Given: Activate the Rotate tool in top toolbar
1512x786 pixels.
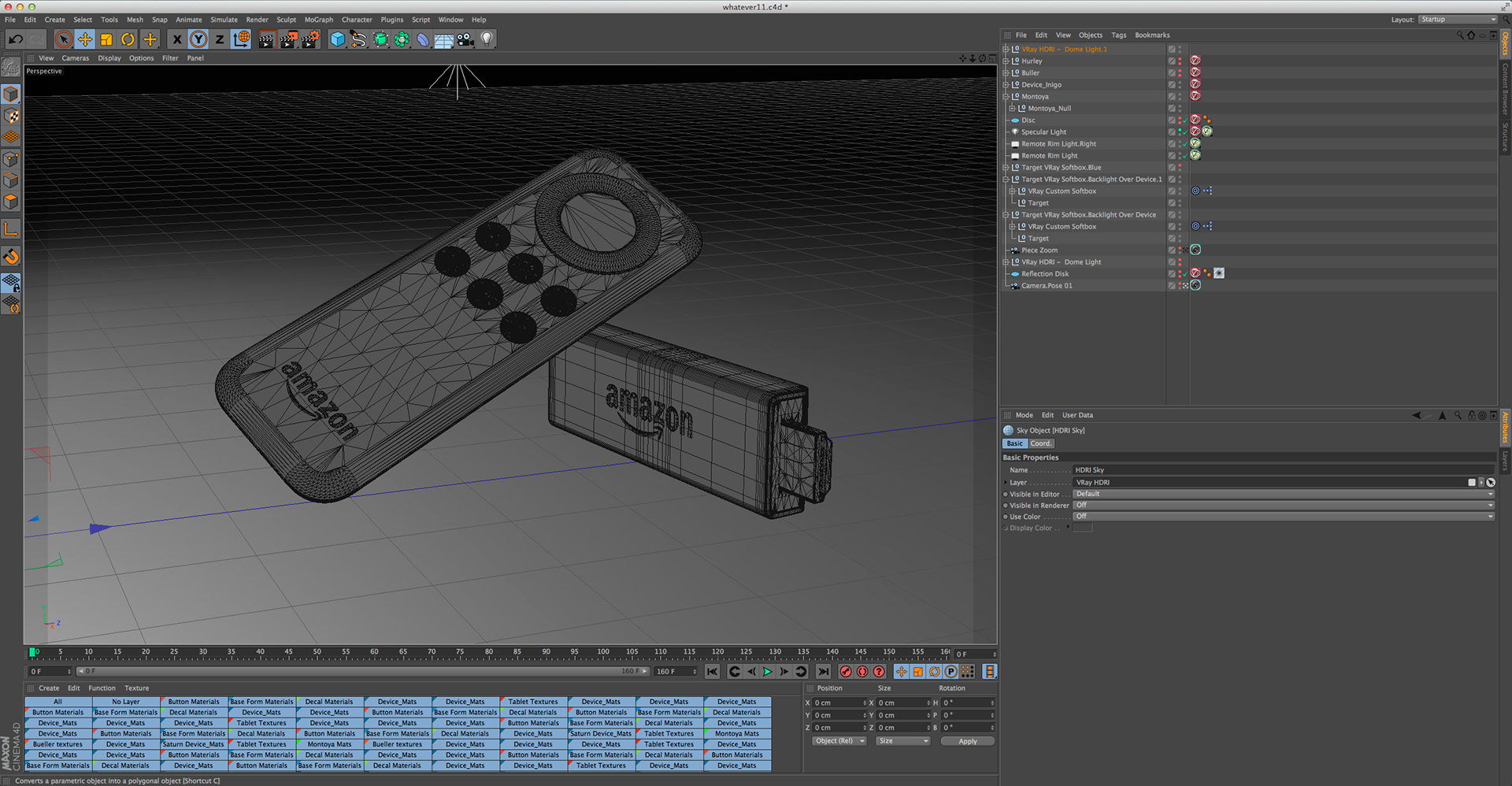Looking at the screenshot, I should 128,39.
